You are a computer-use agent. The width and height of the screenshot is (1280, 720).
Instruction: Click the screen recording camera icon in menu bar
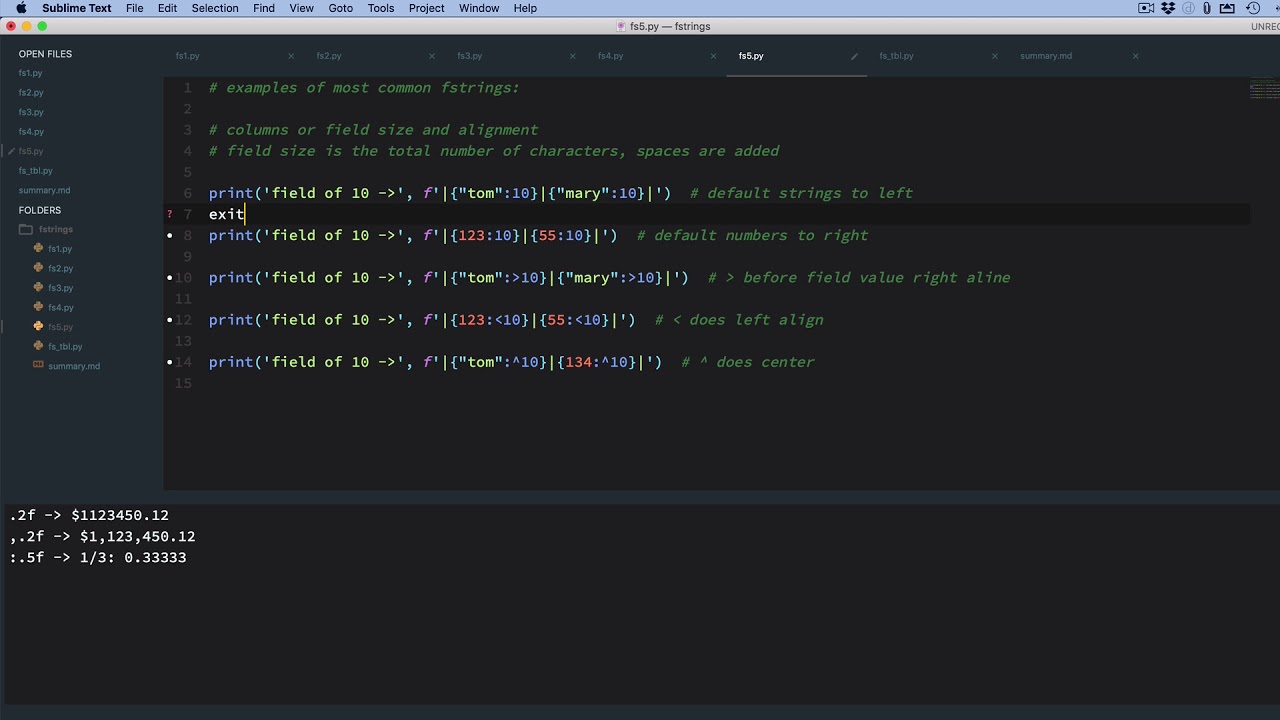point(1146,8)
